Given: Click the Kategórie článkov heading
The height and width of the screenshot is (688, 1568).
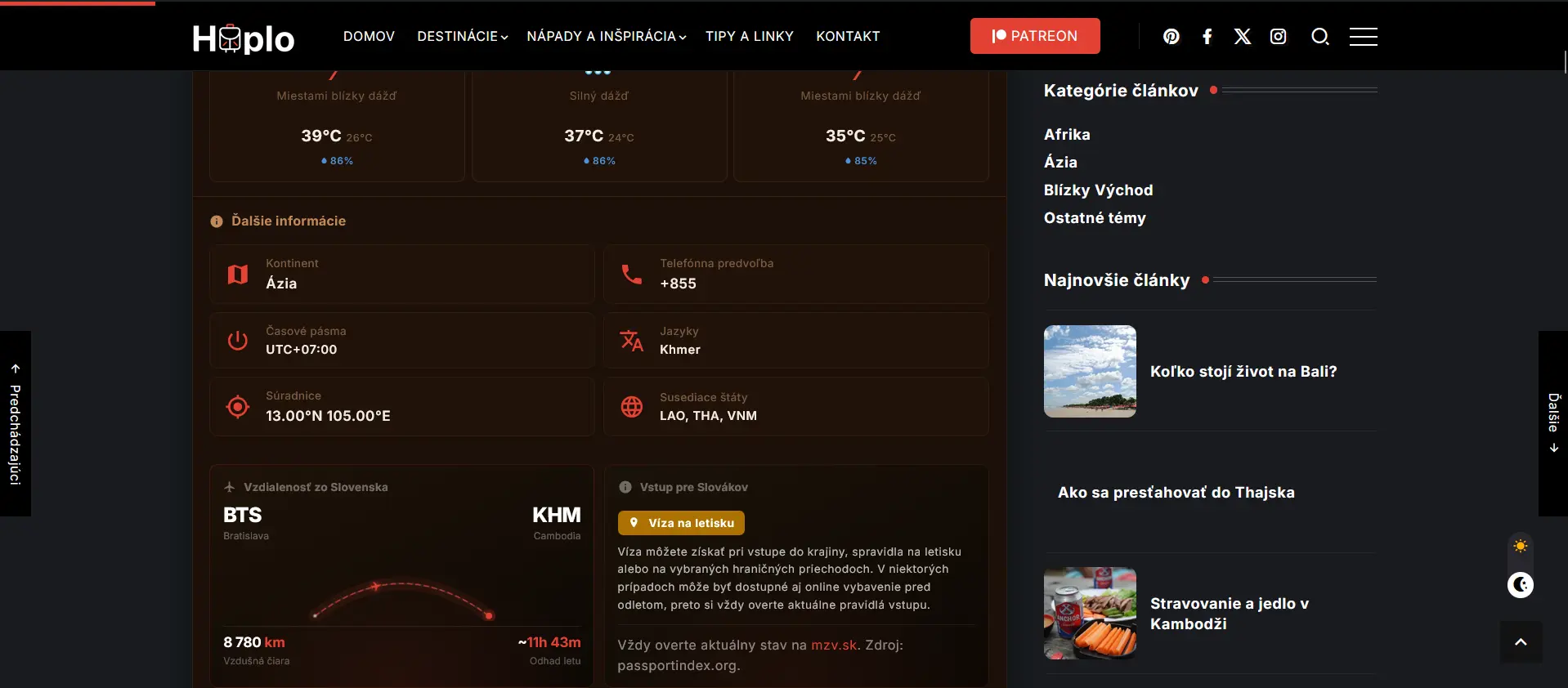Looking at the screenshot, I should 1121,91.
